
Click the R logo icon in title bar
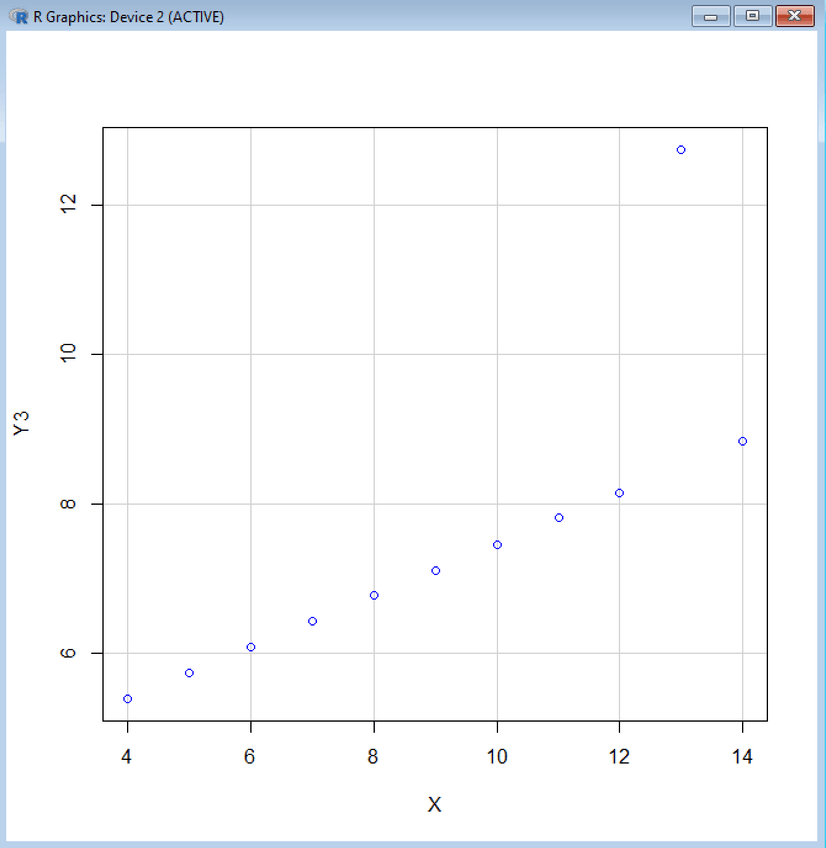pyautogui.click(x=18, y=16)
